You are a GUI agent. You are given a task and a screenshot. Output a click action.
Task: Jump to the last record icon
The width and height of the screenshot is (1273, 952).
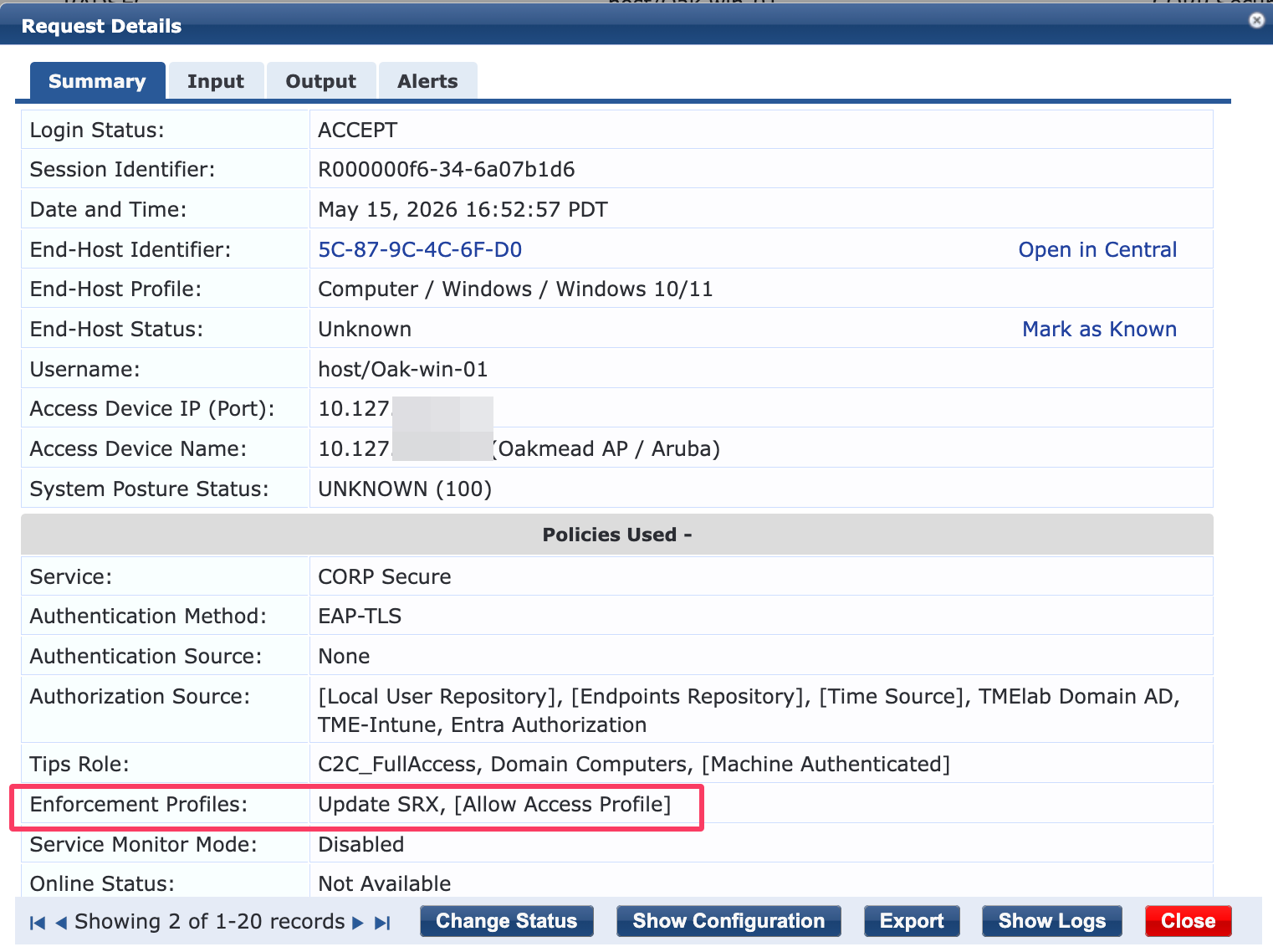pos(382,923)
